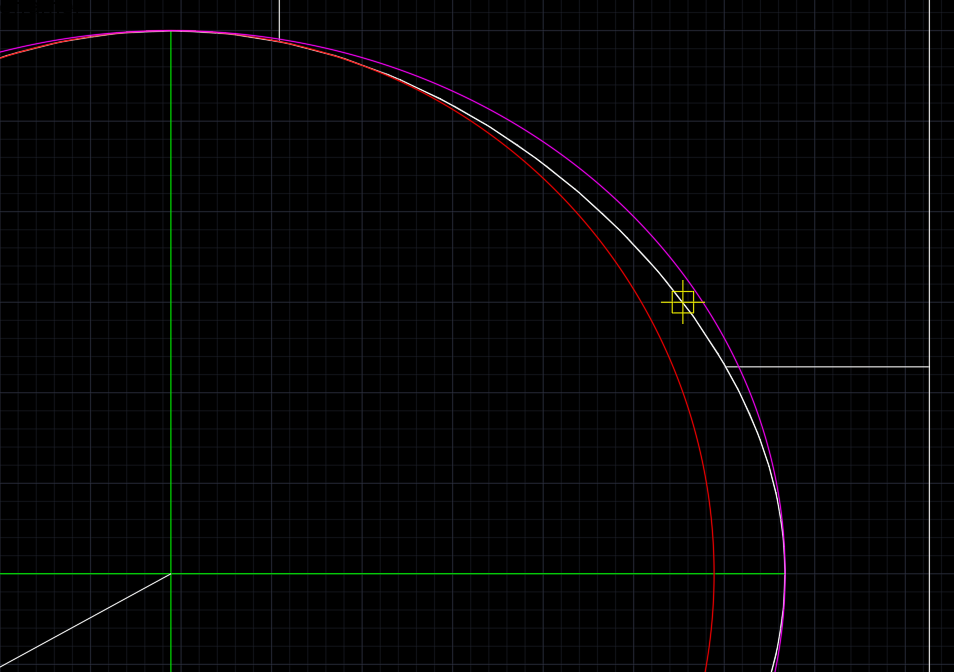Select the short white vertical line at top
This screenshot has height=672, width=954.
pos(279,19)
